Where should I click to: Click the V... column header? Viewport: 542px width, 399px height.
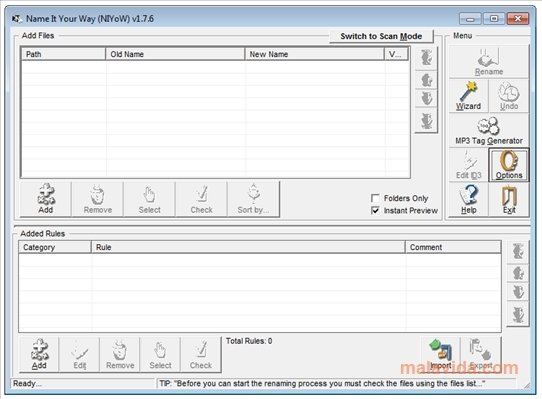[396, 54]
